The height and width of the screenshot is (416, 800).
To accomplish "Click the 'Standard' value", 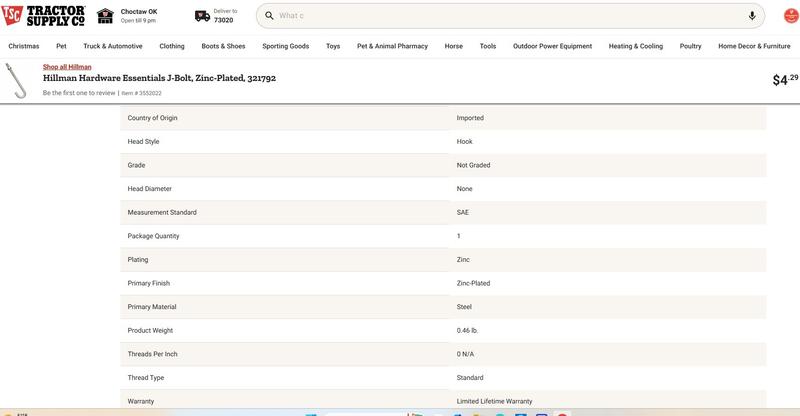I will coord(470,378).
